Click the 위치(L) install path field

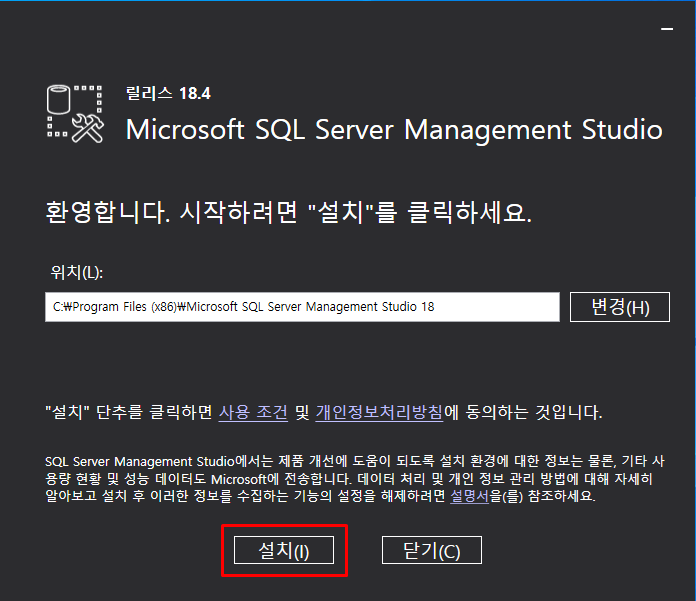[302, 307]
